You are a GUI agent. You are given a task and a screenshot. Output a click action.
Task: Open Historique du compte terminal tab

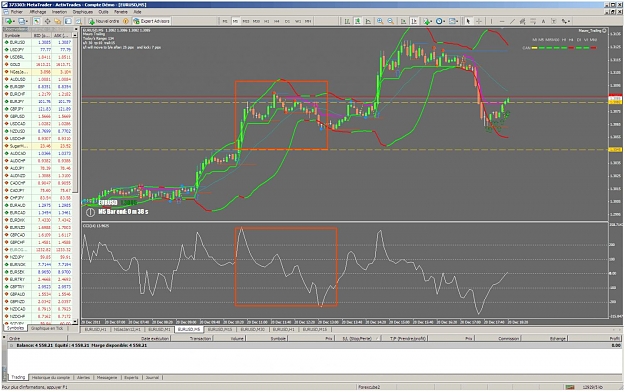point(51,377)
